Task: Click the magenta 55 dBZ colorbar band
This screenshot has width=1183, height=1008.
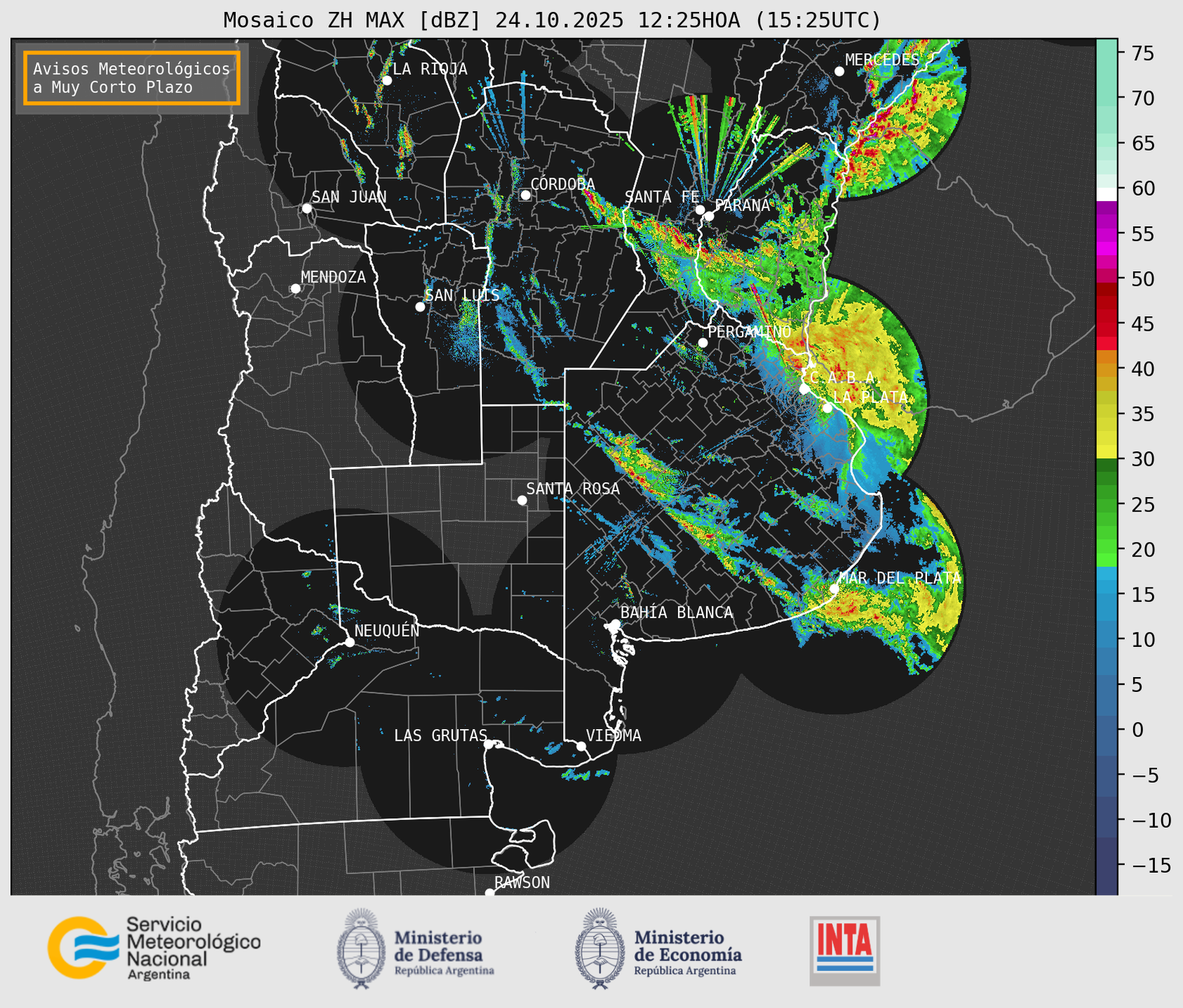Action: tap(1107, 235)
